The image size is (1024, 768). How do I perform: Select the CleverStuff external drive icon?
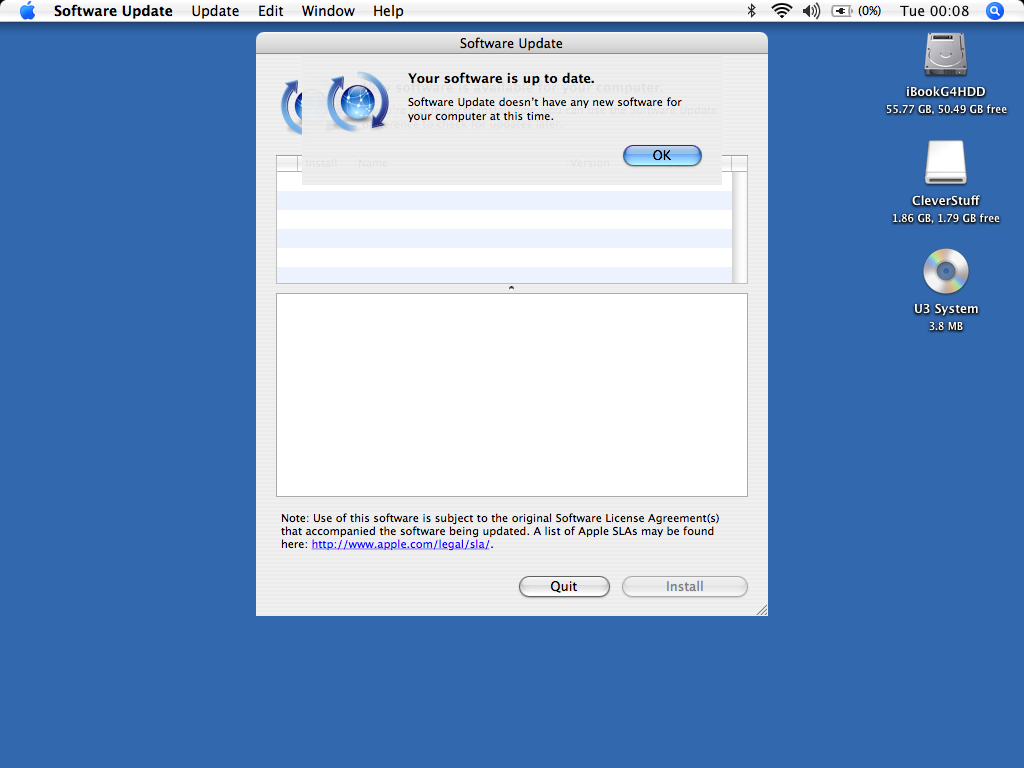945,163
